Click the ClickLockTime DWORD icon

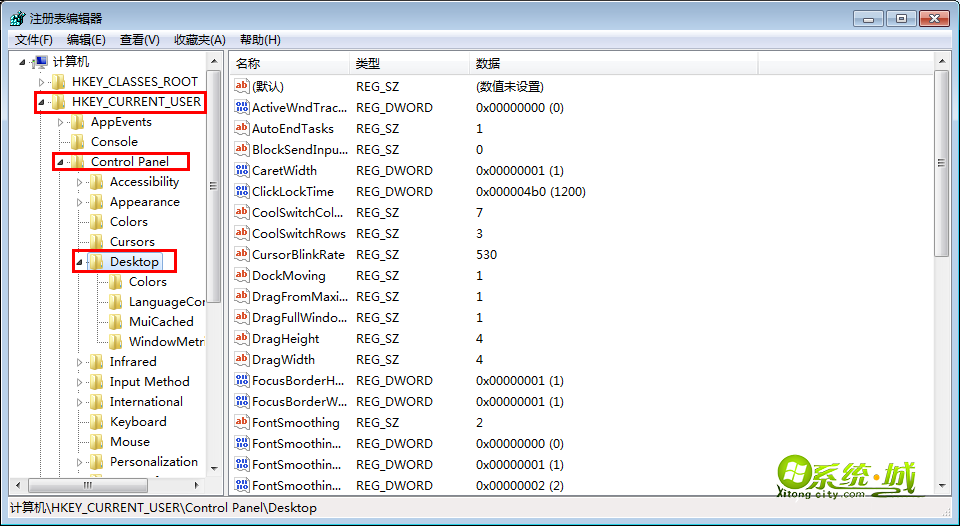[241, 192]
